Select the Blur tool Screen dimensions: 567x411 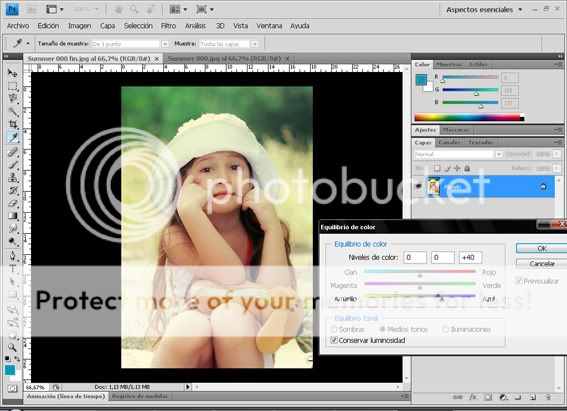(13, 229)
